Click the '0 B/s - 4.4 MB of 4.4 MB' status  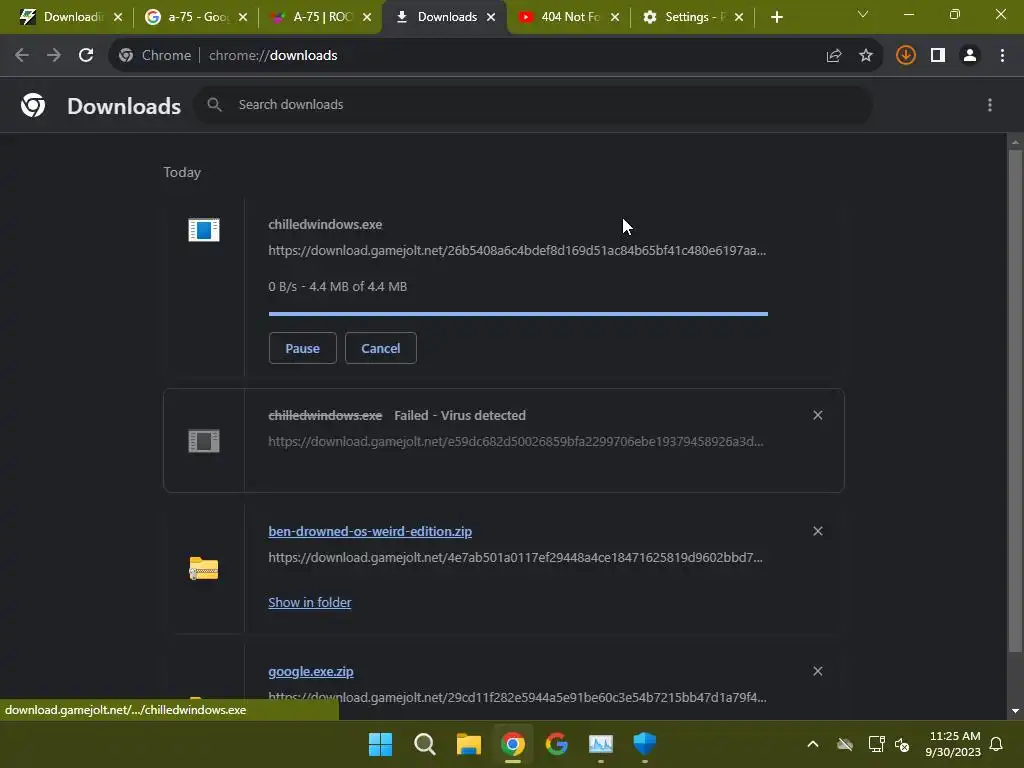pos(338,286)
